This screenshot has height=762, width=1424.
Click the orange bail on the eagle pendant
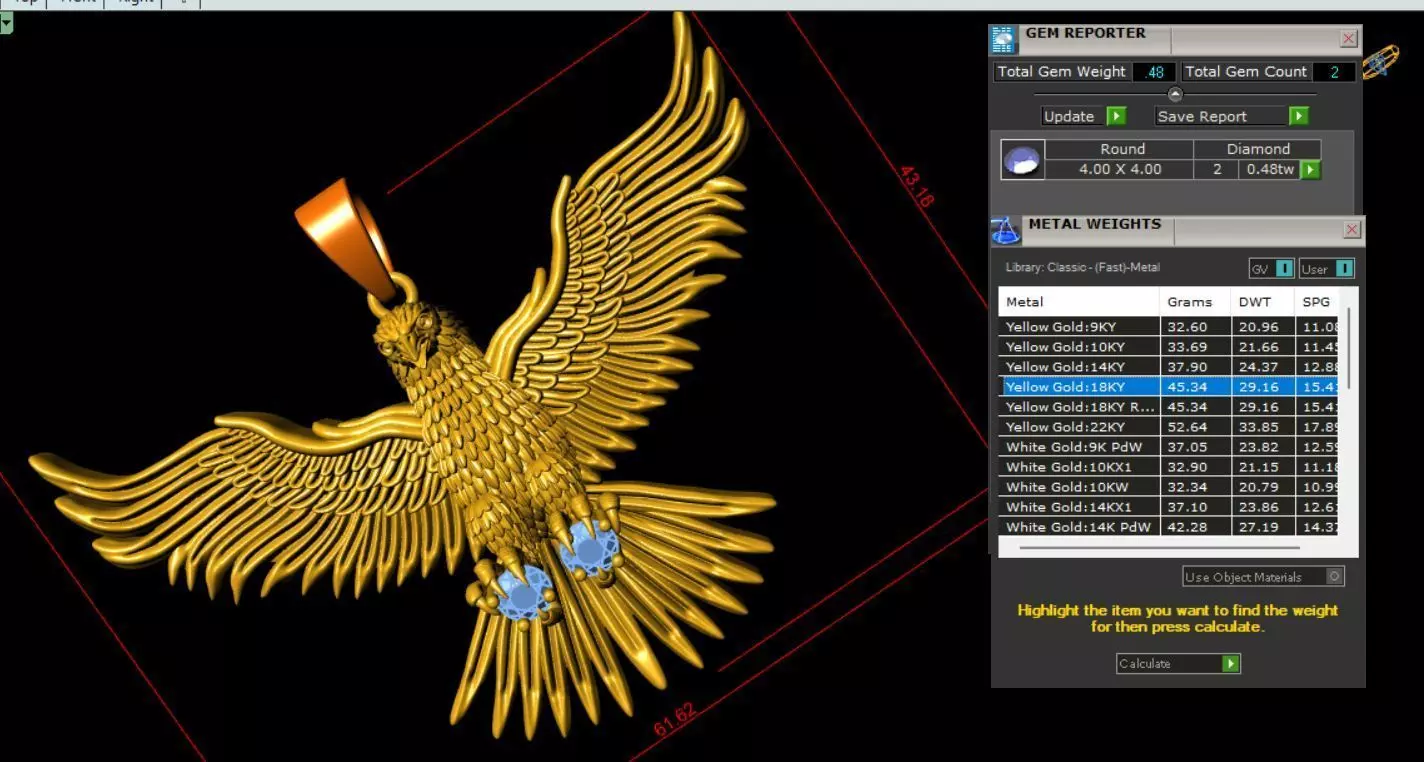coord(344,237)
